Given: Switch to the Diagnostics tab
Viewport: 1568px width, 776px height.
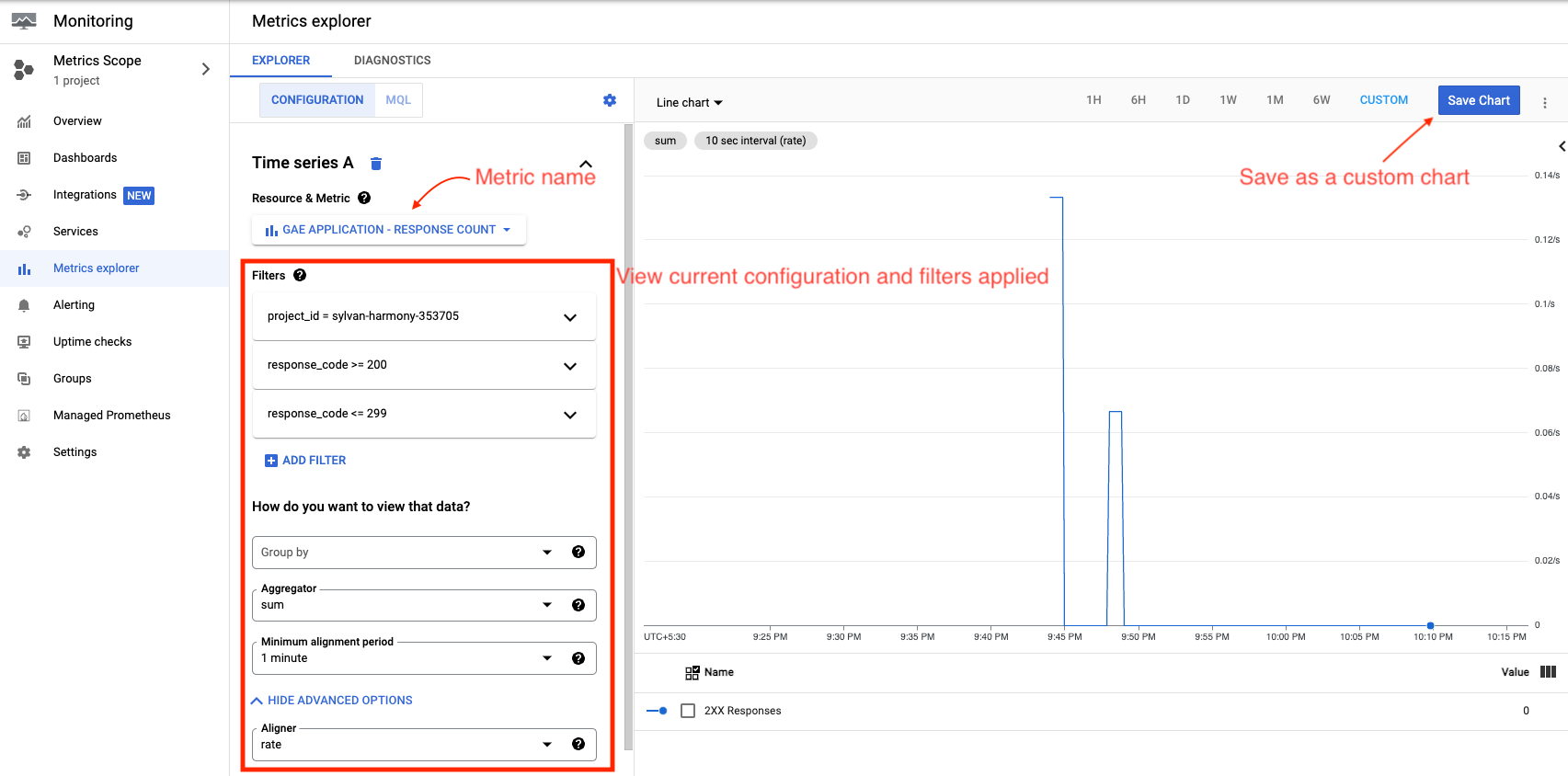Looking at the screenshot, I should [x=392, y=61].
